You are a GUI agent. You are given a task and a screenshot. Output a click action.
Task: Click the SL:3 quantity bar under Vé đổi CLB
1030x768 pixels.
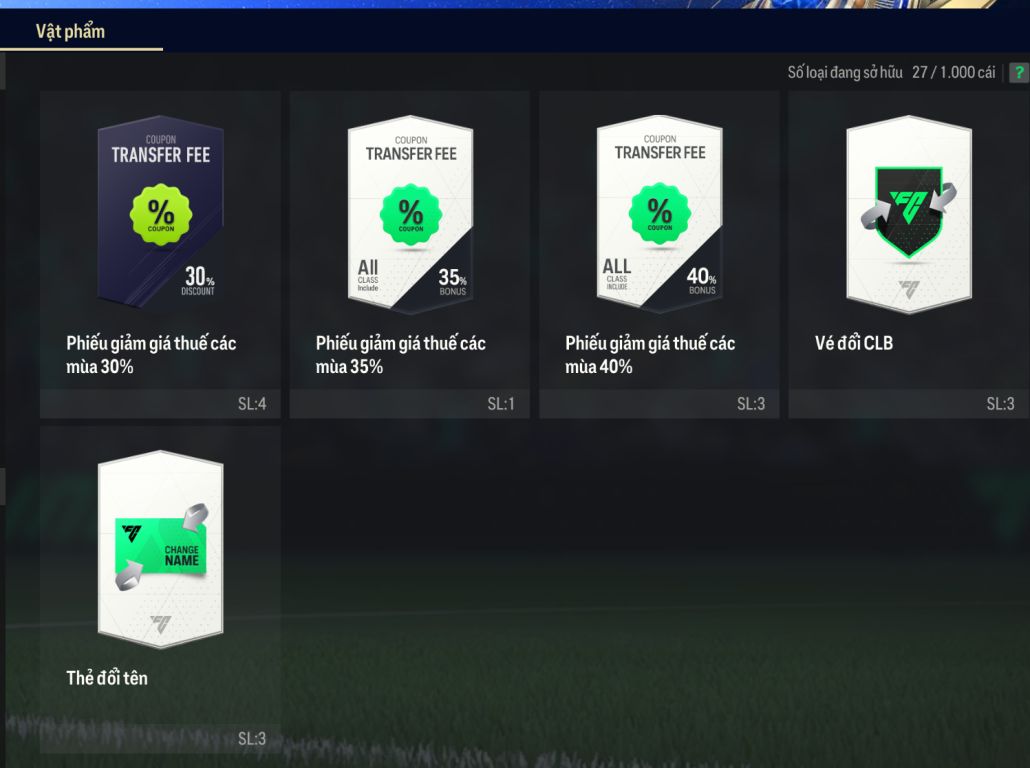coord(909,403)
